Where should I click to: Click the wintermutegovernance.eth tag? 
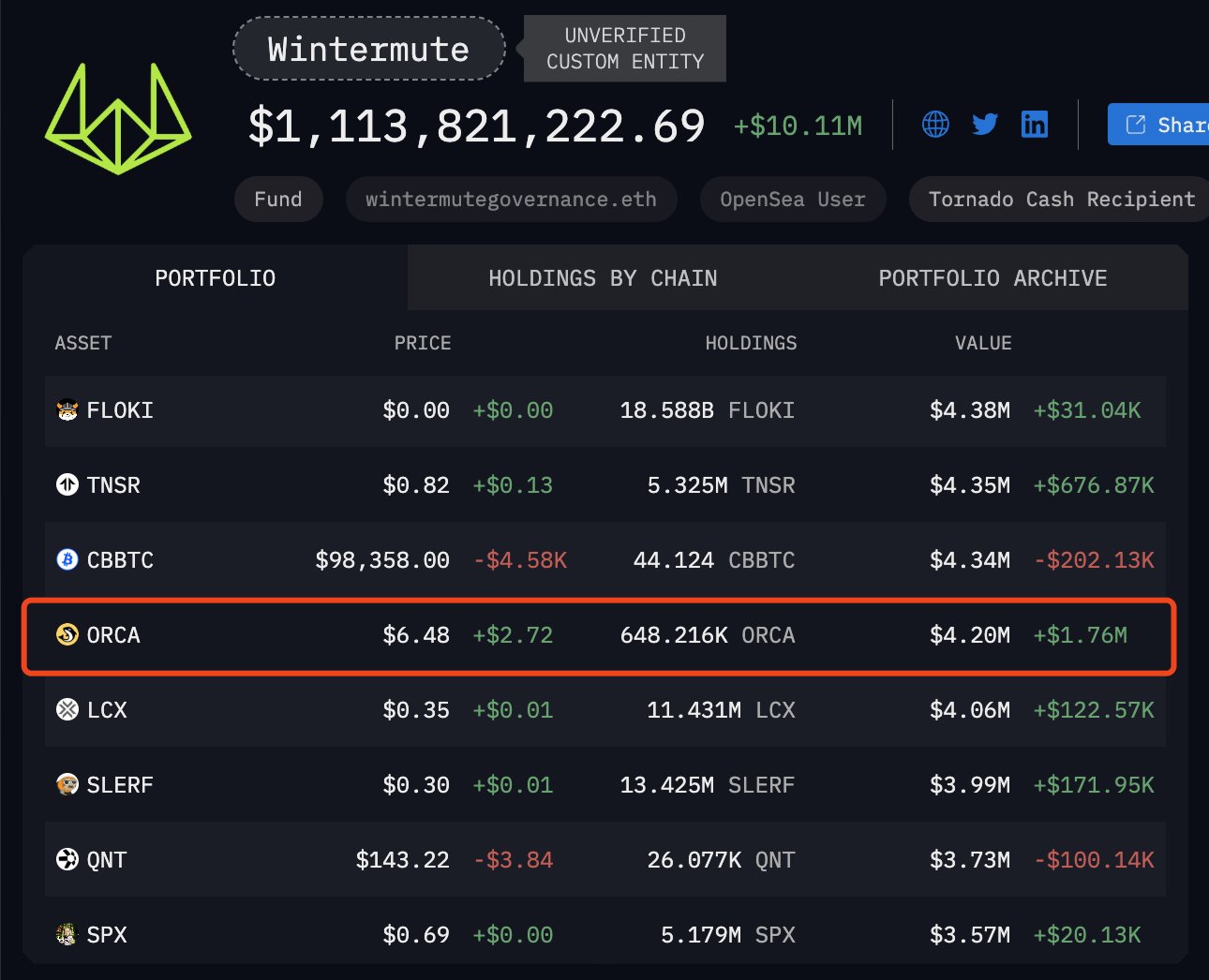tap(511, 200)
